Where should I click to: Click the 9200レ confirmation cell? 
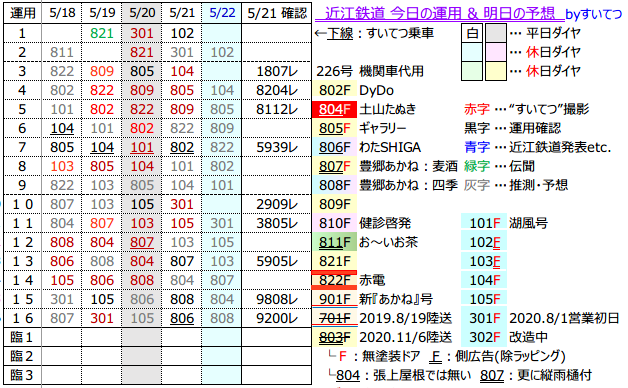tap(277, 318)
